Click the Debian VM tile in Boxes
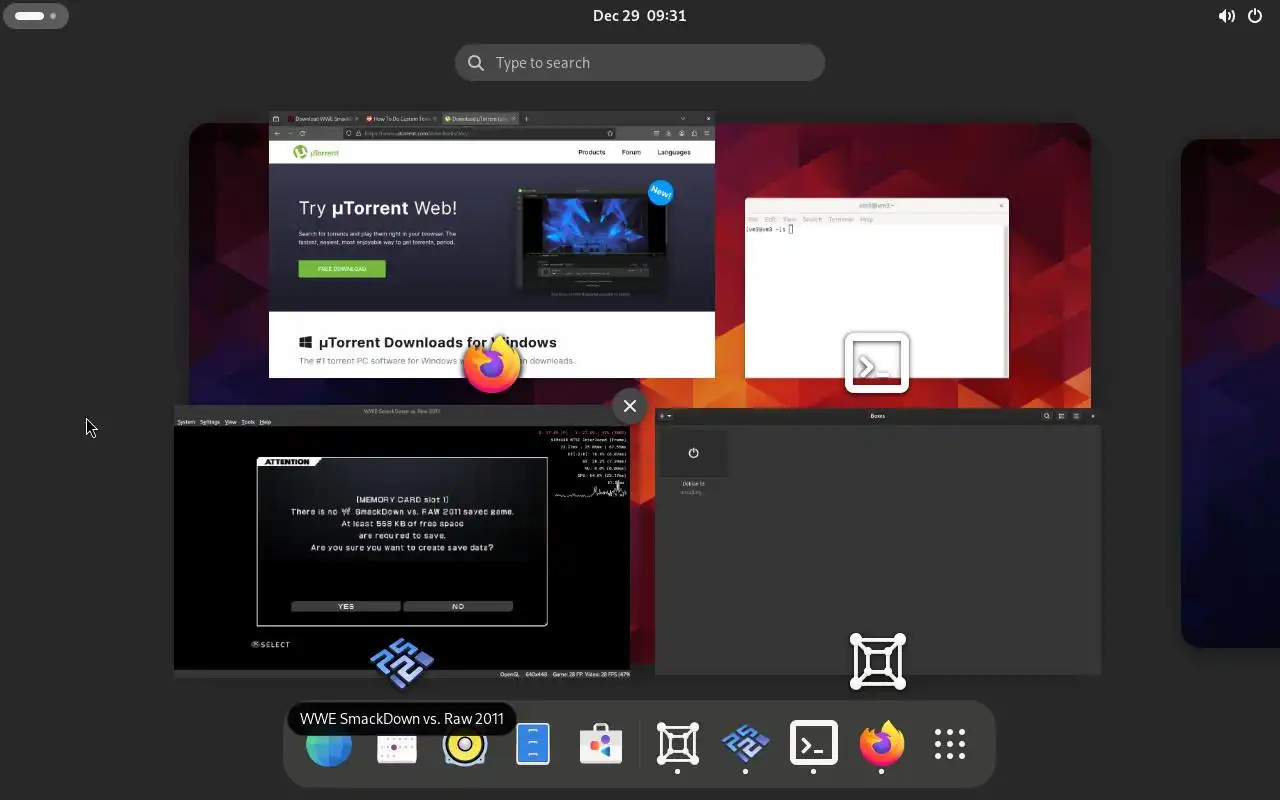The height and width of the screenshot is (800, 1280). (693, 463)
